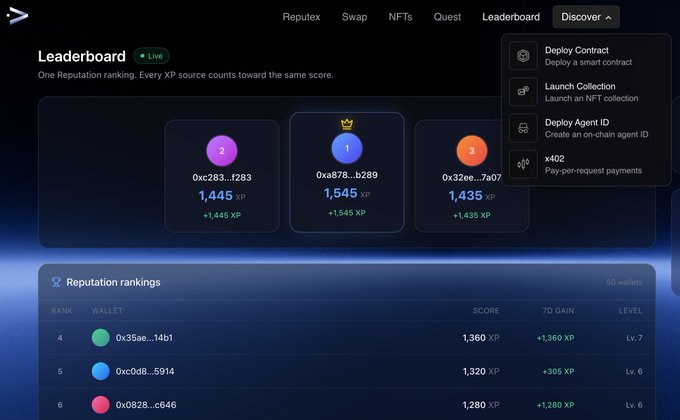Screen dimensions: 680x420
Task: Click the orange rank 3 avatar
Action: point(471,151)
